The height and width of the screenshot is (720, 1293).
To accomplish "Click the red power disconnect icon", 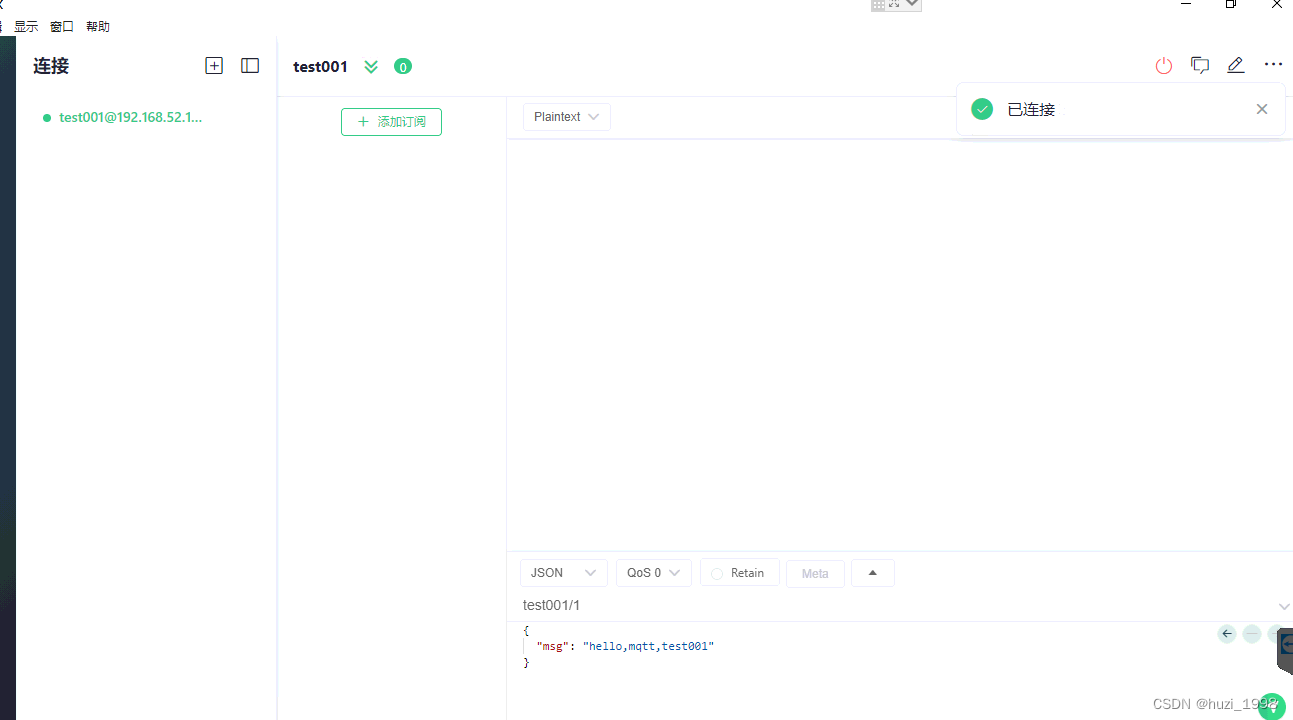I will point(1164,66).
